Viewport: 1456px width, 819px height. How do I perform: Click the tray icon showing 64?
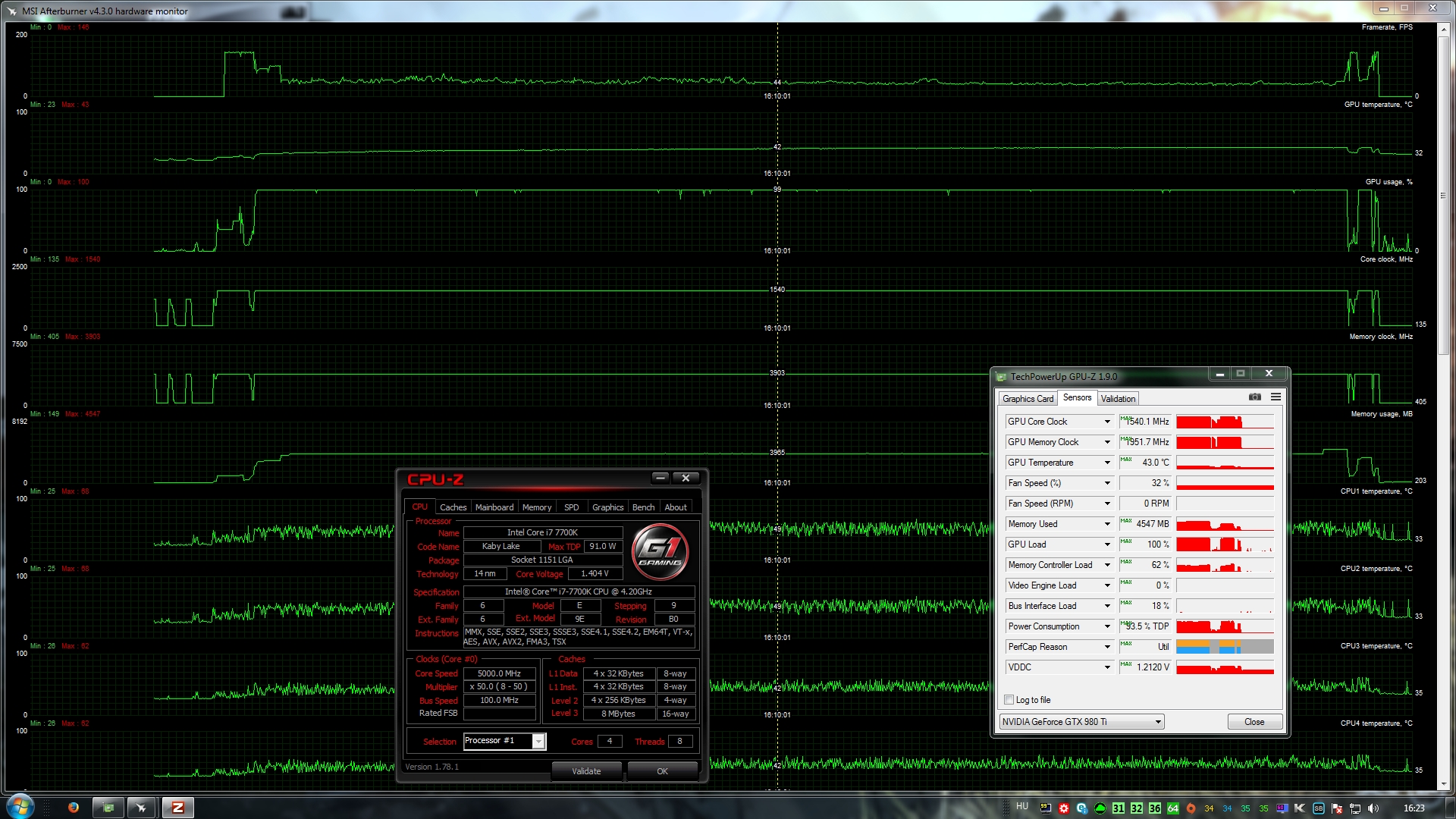pyautogui.click(x=1172, y=808)
